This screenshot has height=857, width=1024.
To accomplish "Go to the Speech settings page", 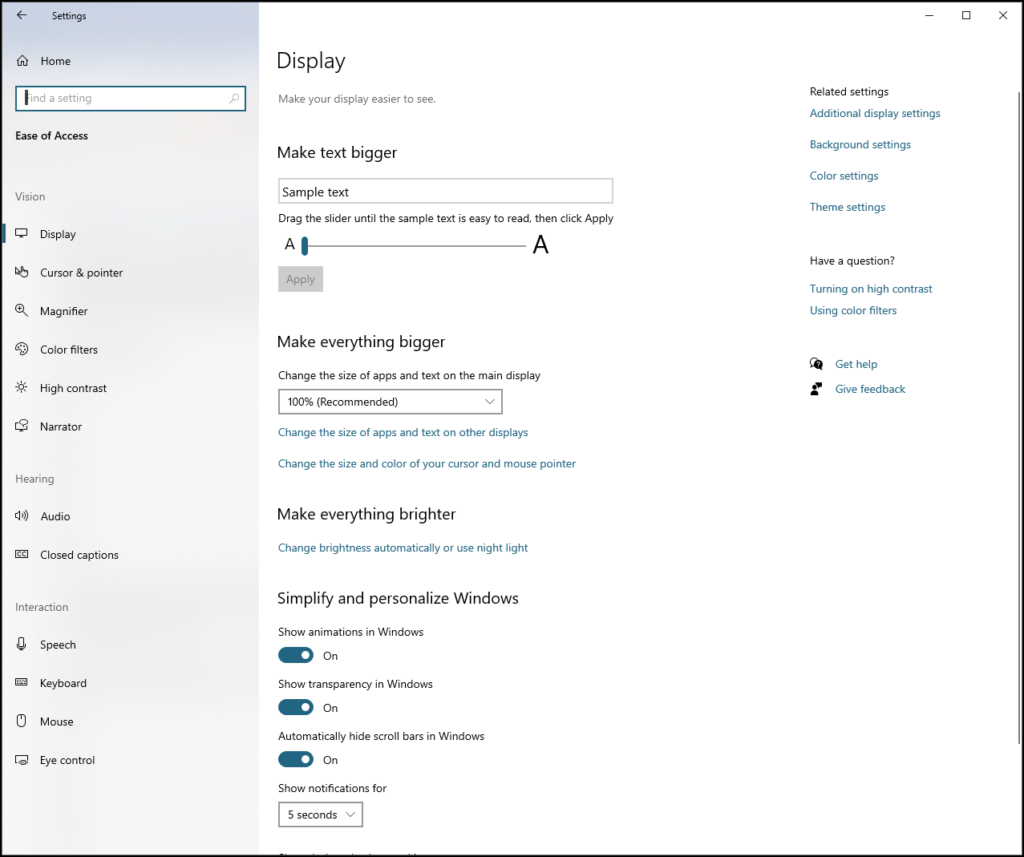I will [57, 645].
